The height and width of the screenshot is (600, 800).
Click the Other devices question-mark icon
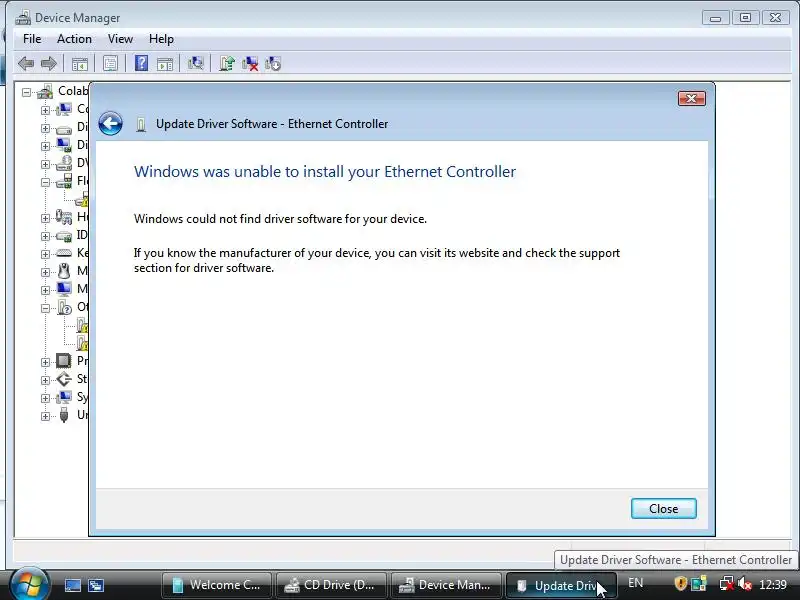coord(64,307)
